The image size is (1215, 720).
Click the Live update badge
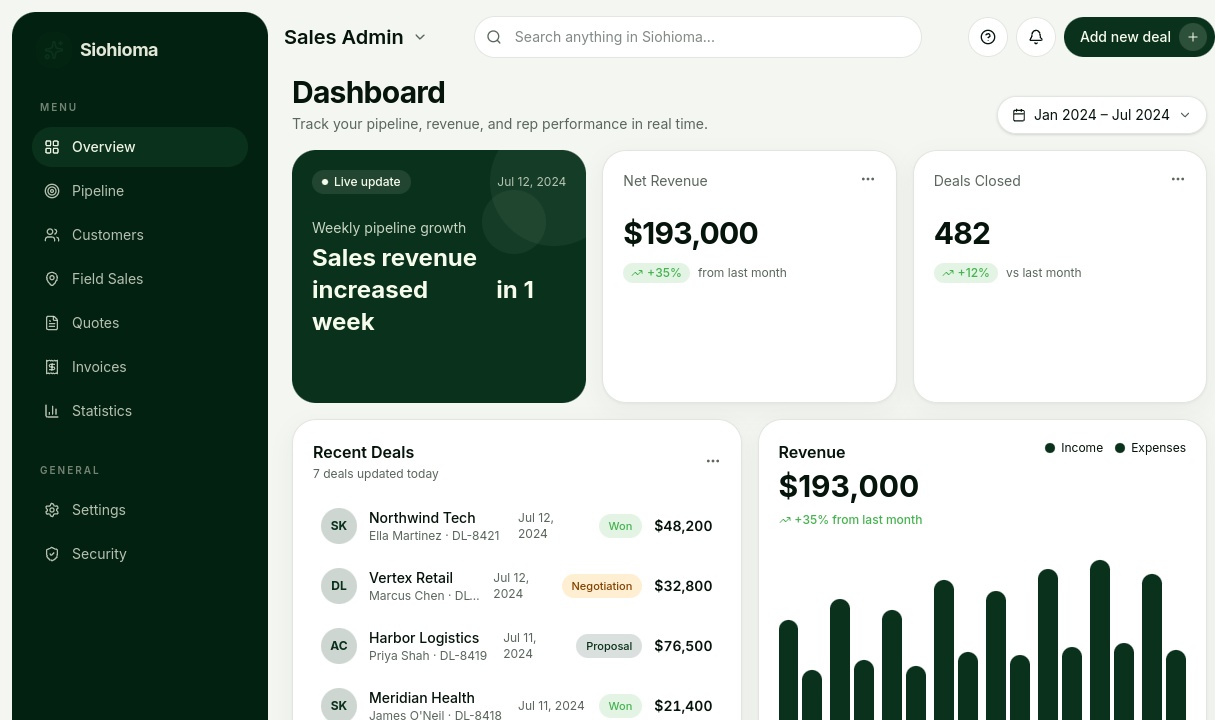(361, 182)
